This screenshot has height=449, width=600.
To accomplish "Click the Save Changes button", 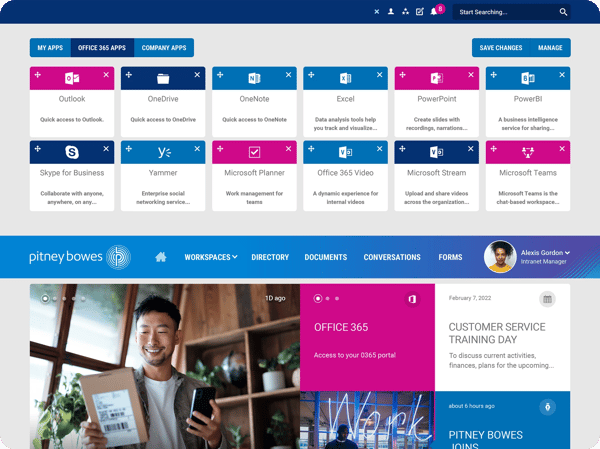I will pyautogui.click(x=501, y=47).
